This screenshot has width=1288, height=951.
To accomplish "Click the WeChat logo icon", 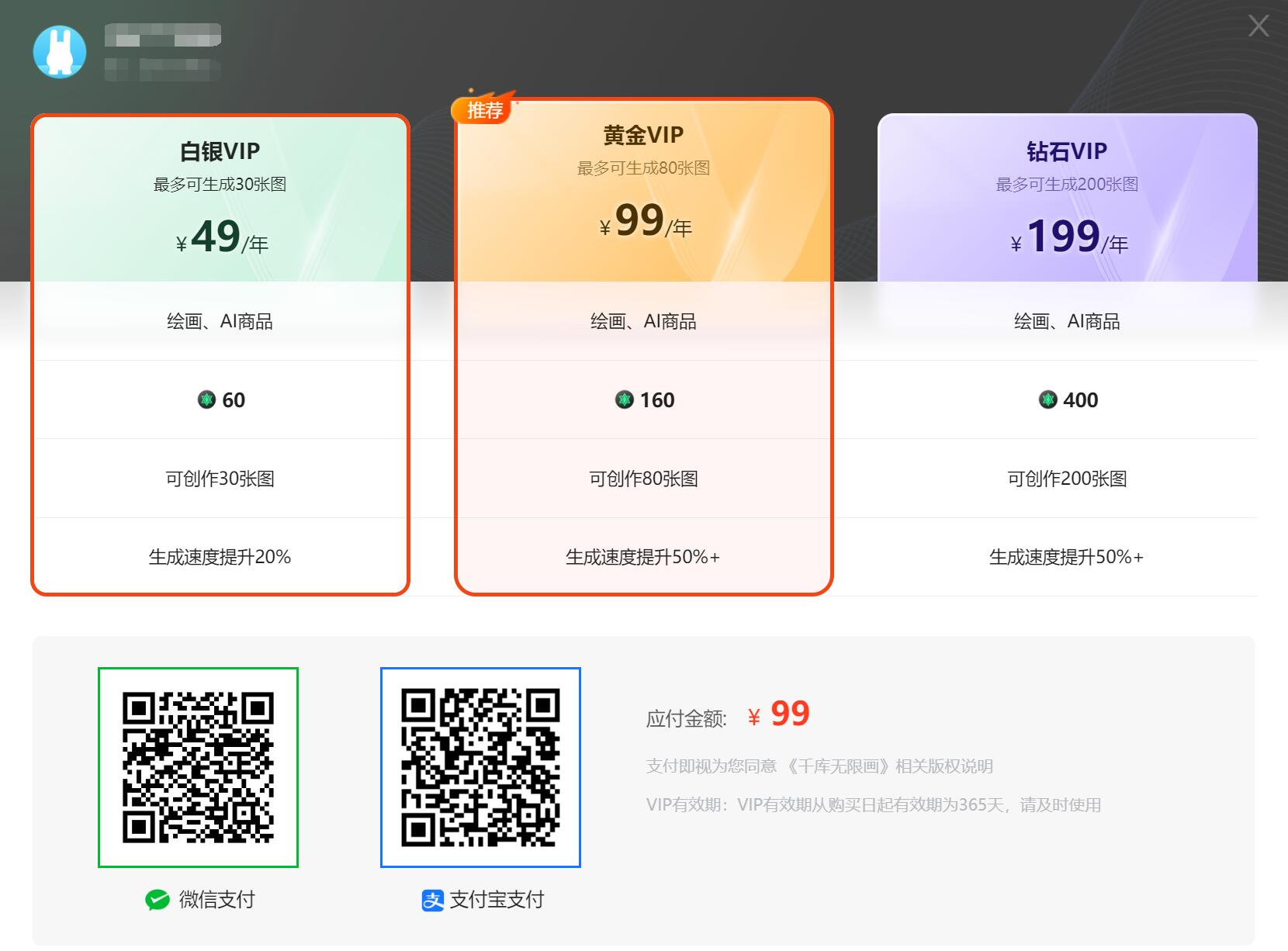I will [x=158, y=900].
